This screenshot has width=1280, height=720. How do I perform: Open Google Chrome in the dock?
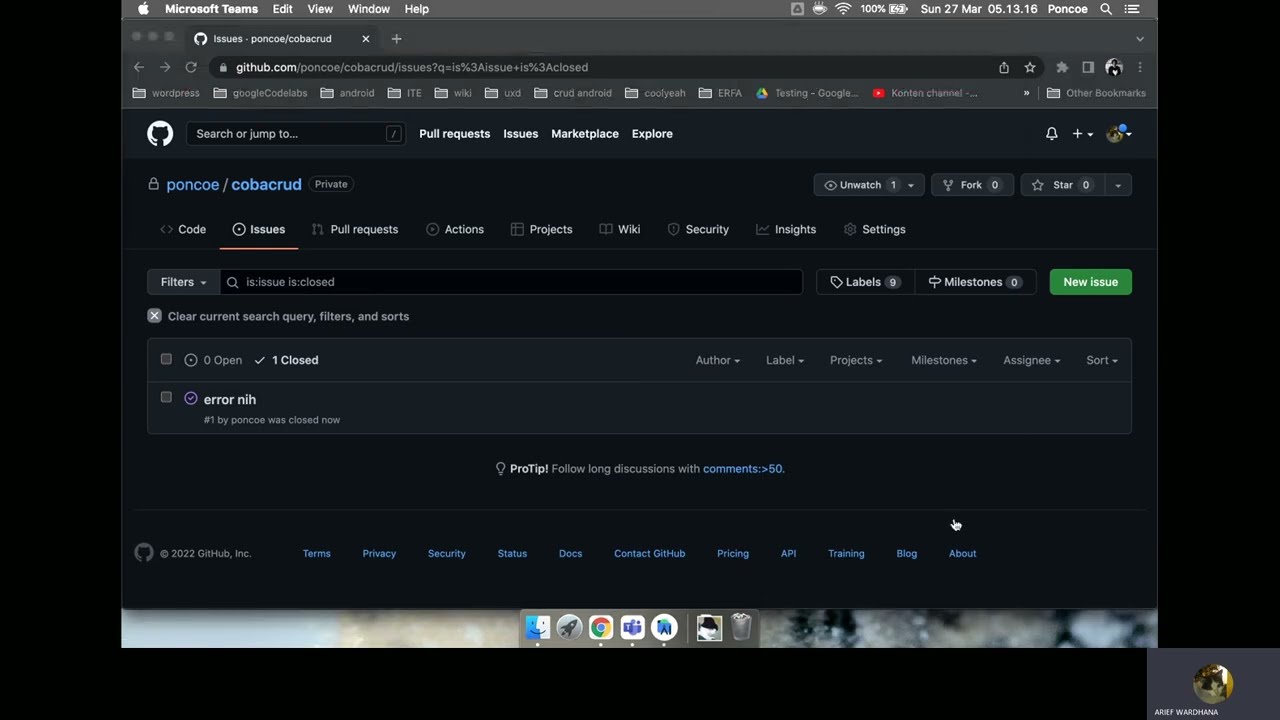(x=601, y=627)
